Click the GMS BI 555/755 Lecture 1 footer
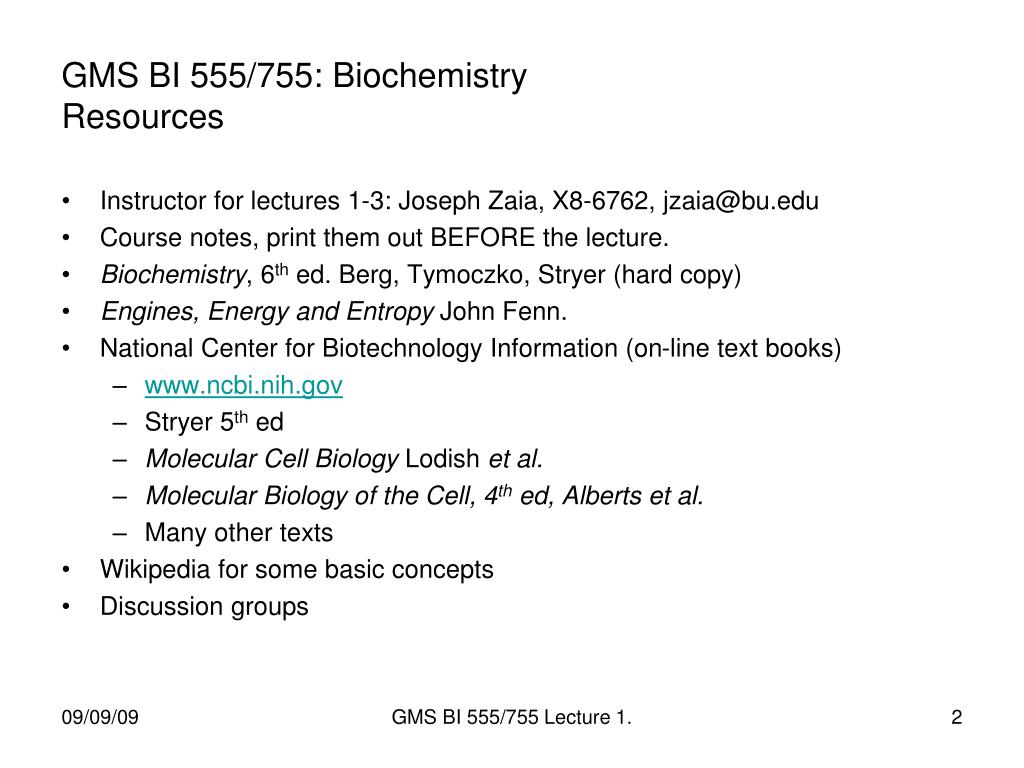Viewport: 1024px width, 768px height. pyautogui.click(x=511, y=717)
